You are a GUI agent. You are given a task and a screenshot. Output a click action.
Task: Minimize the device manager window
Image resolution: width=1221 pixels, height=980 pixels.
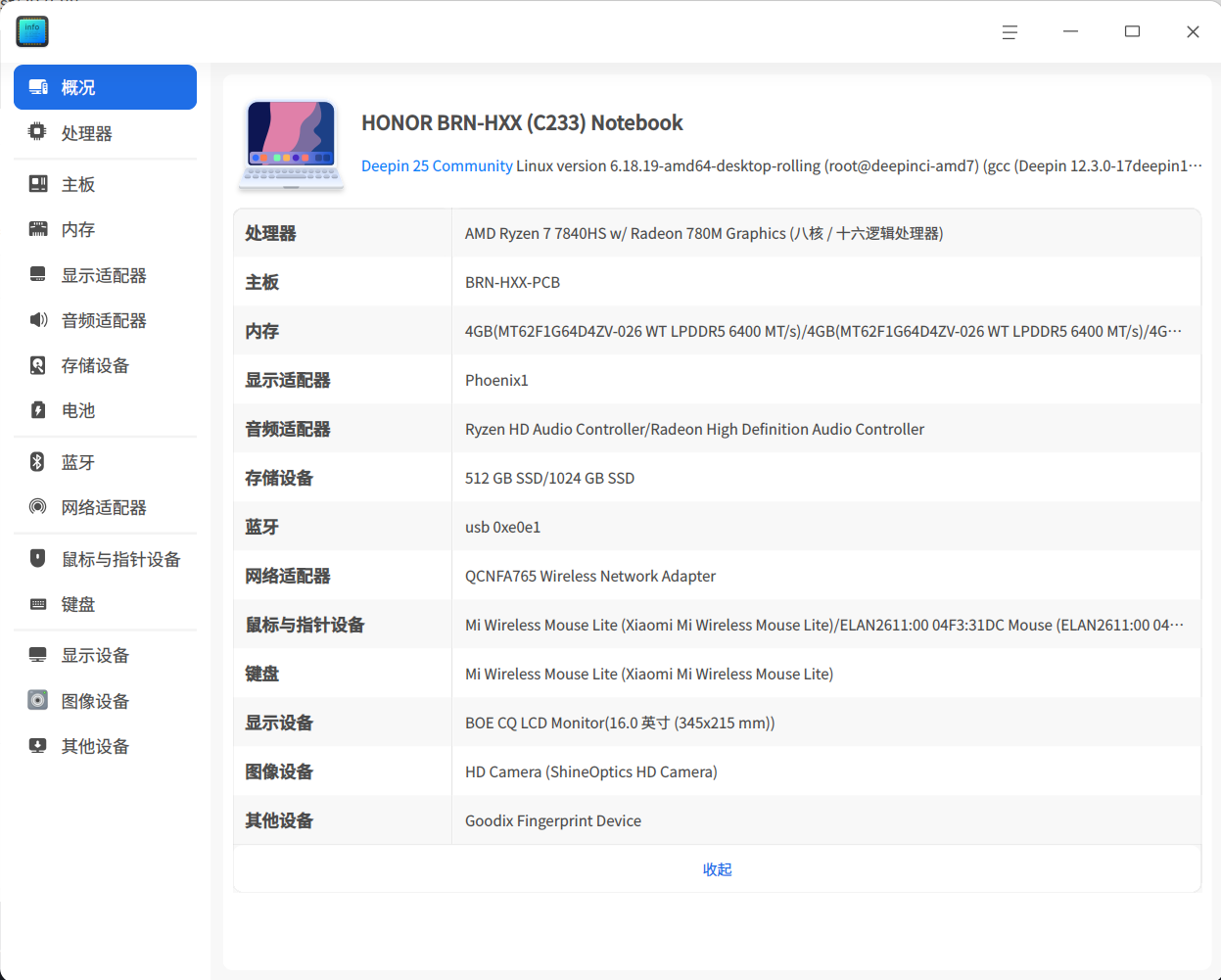click(x=1070, y=32)
